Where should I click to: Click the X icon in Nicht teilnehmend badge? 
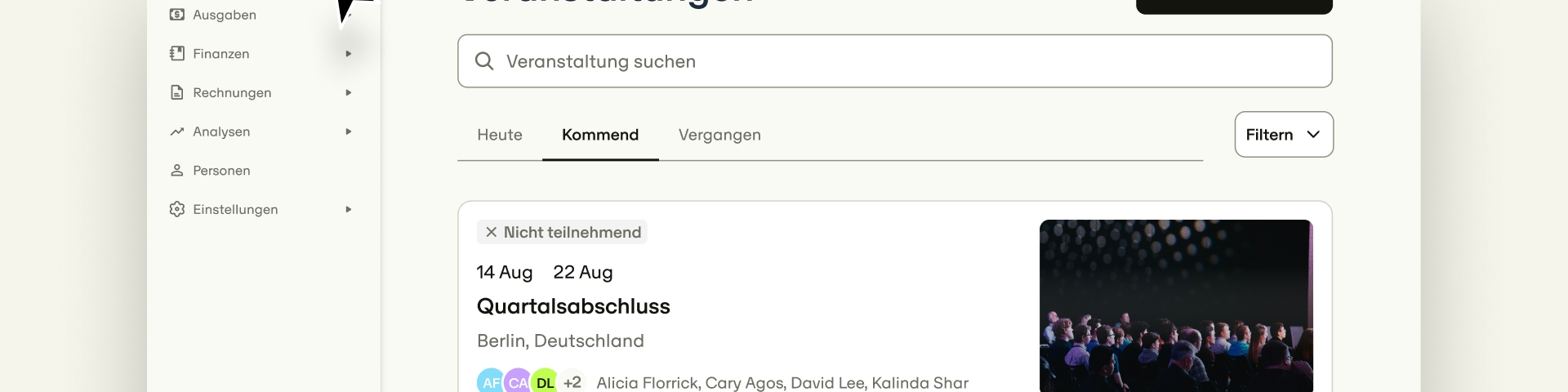(x=491, y=232)
